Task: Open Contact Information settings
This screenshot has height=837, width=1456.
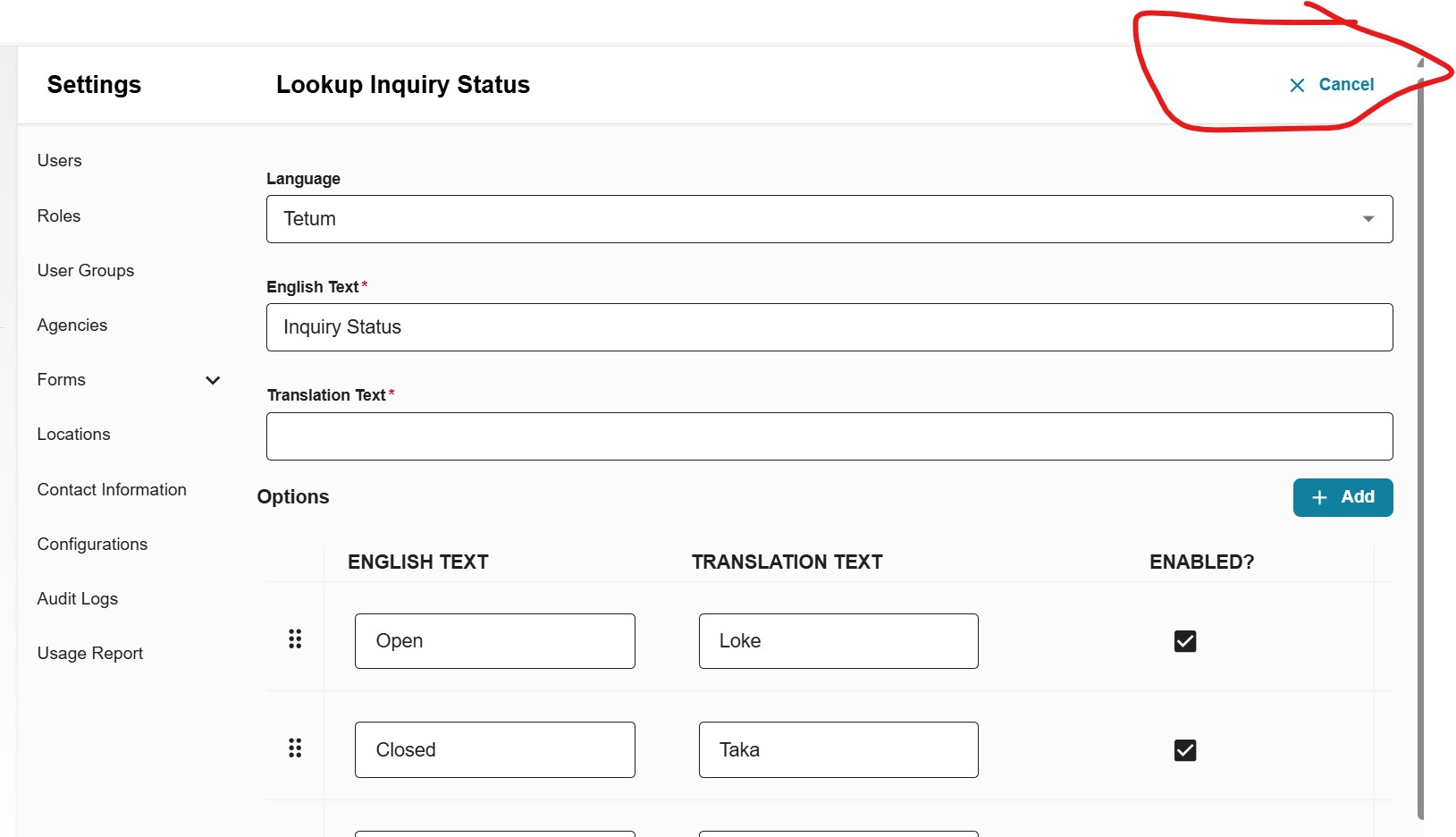Action: point(112,490)
